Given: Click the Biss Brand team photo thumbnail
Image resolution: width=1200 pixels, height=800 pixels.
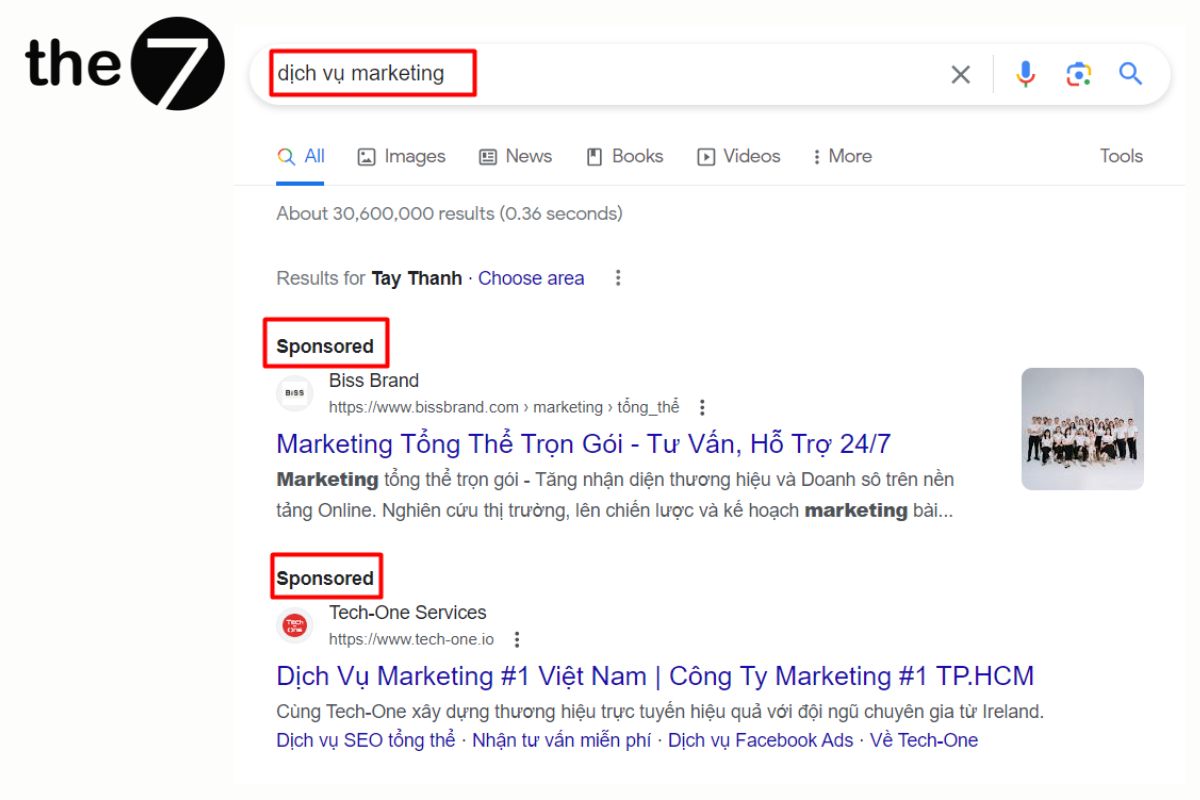Looking at the screenshot, I should (1082, 428).
